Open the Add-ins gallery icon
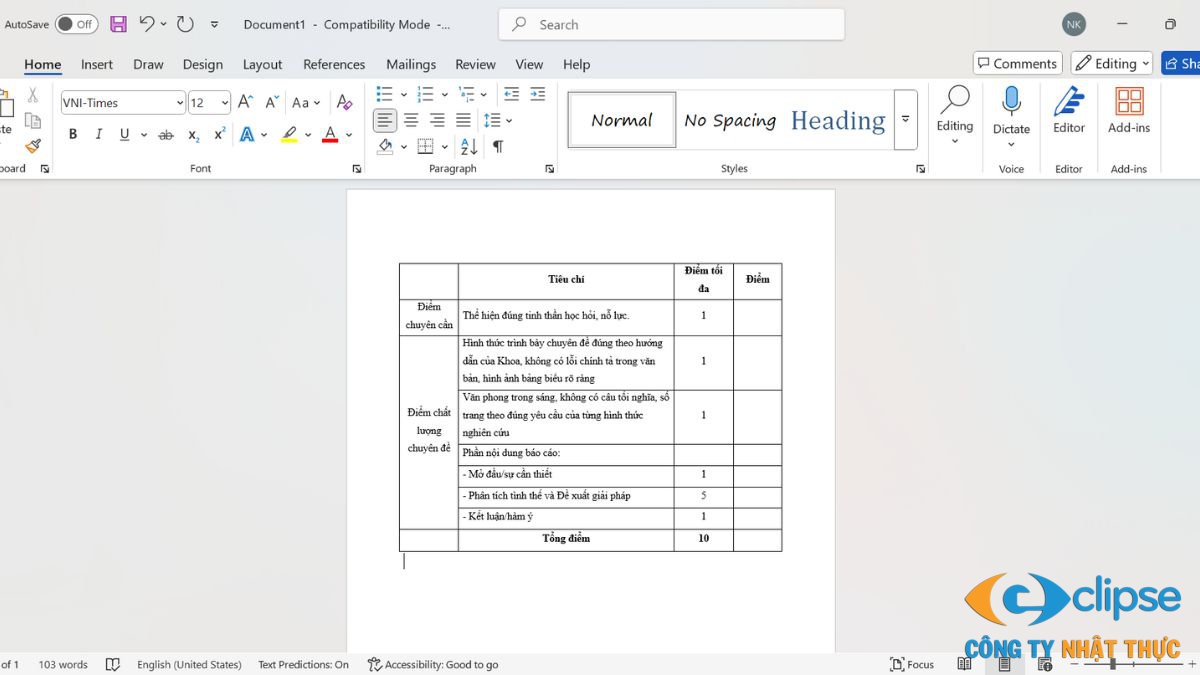Image resolution: width=1200 pixels, height=675 pixels. click(x=1129, y=110)
